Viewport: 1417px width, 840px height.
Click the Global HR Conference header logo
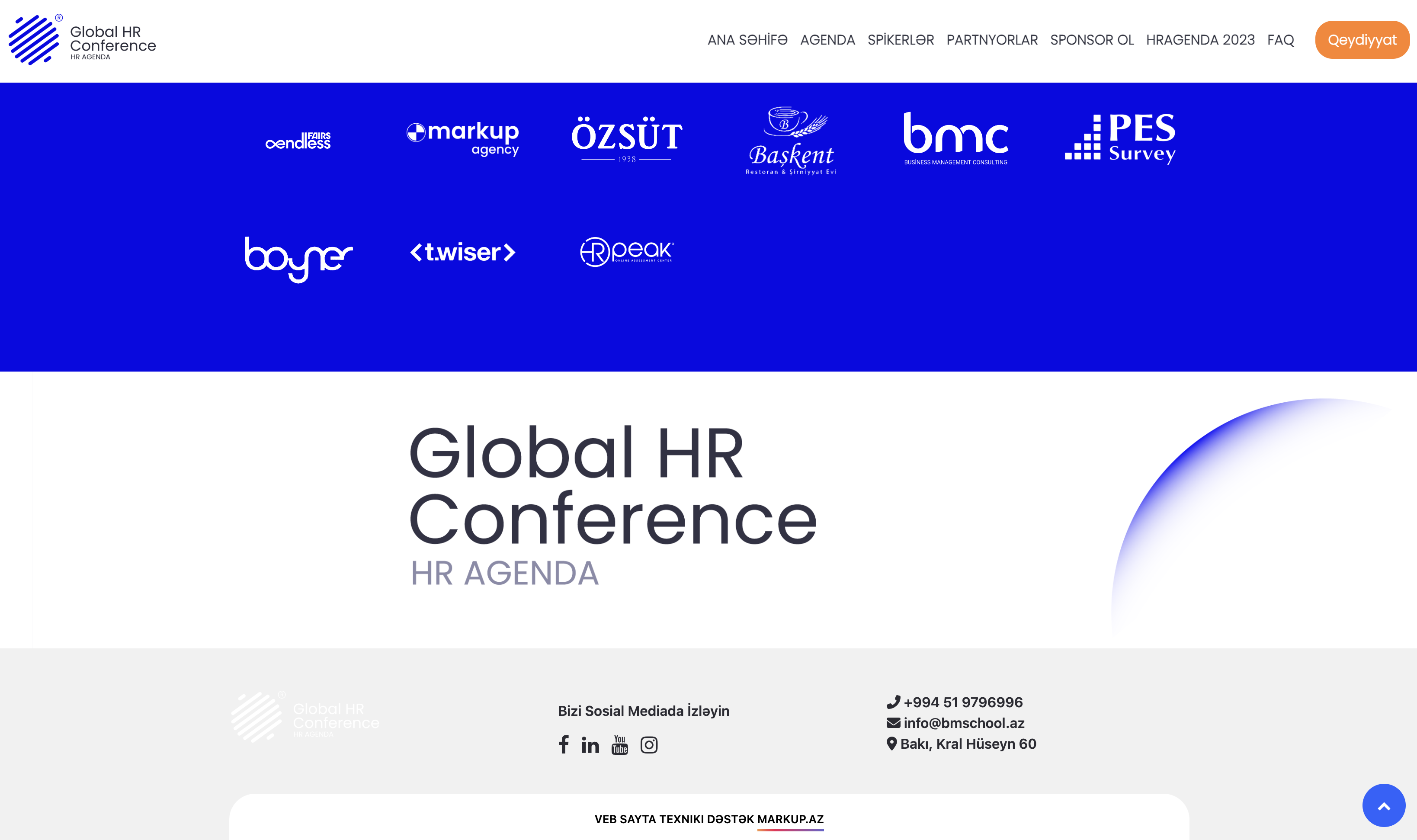tap(82, 40)
